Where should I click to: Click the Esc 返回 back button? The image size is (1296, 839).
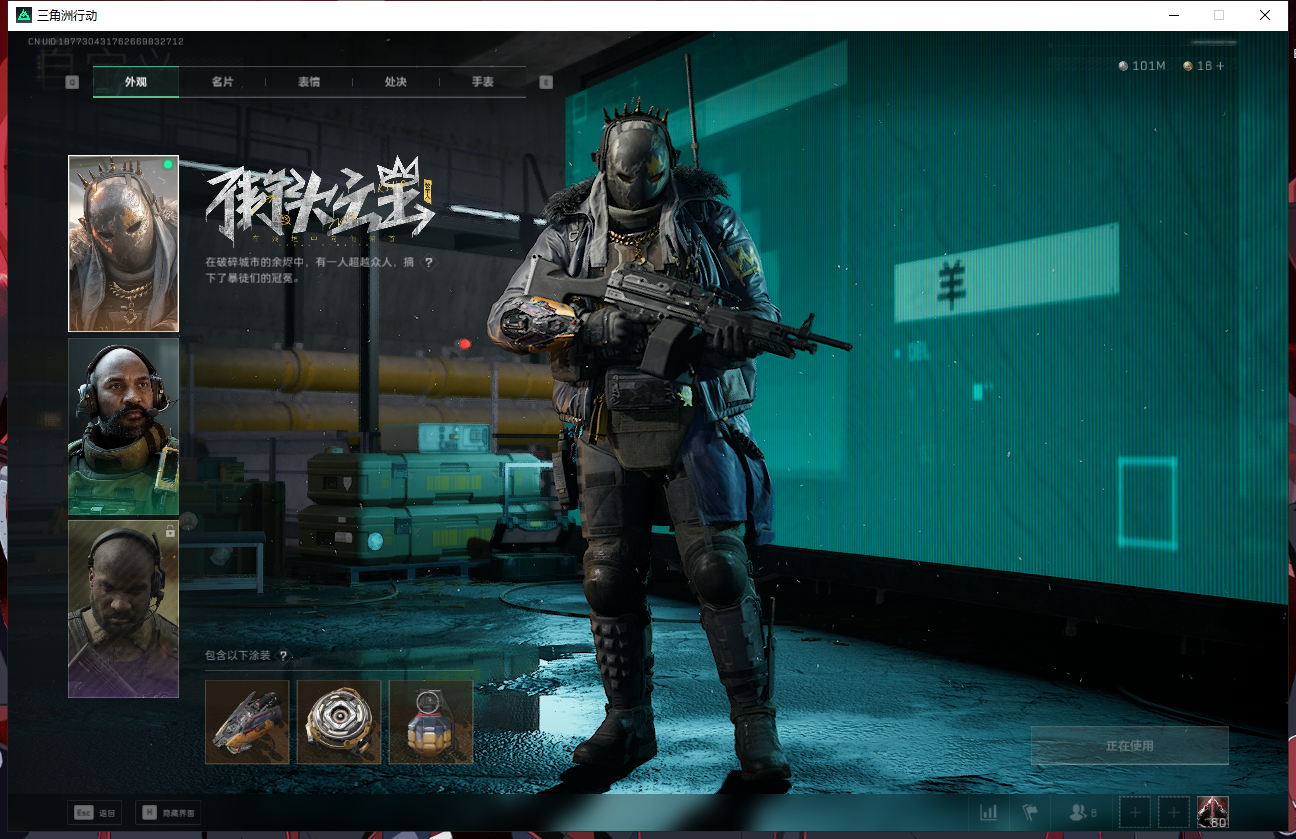pos(95,813)
